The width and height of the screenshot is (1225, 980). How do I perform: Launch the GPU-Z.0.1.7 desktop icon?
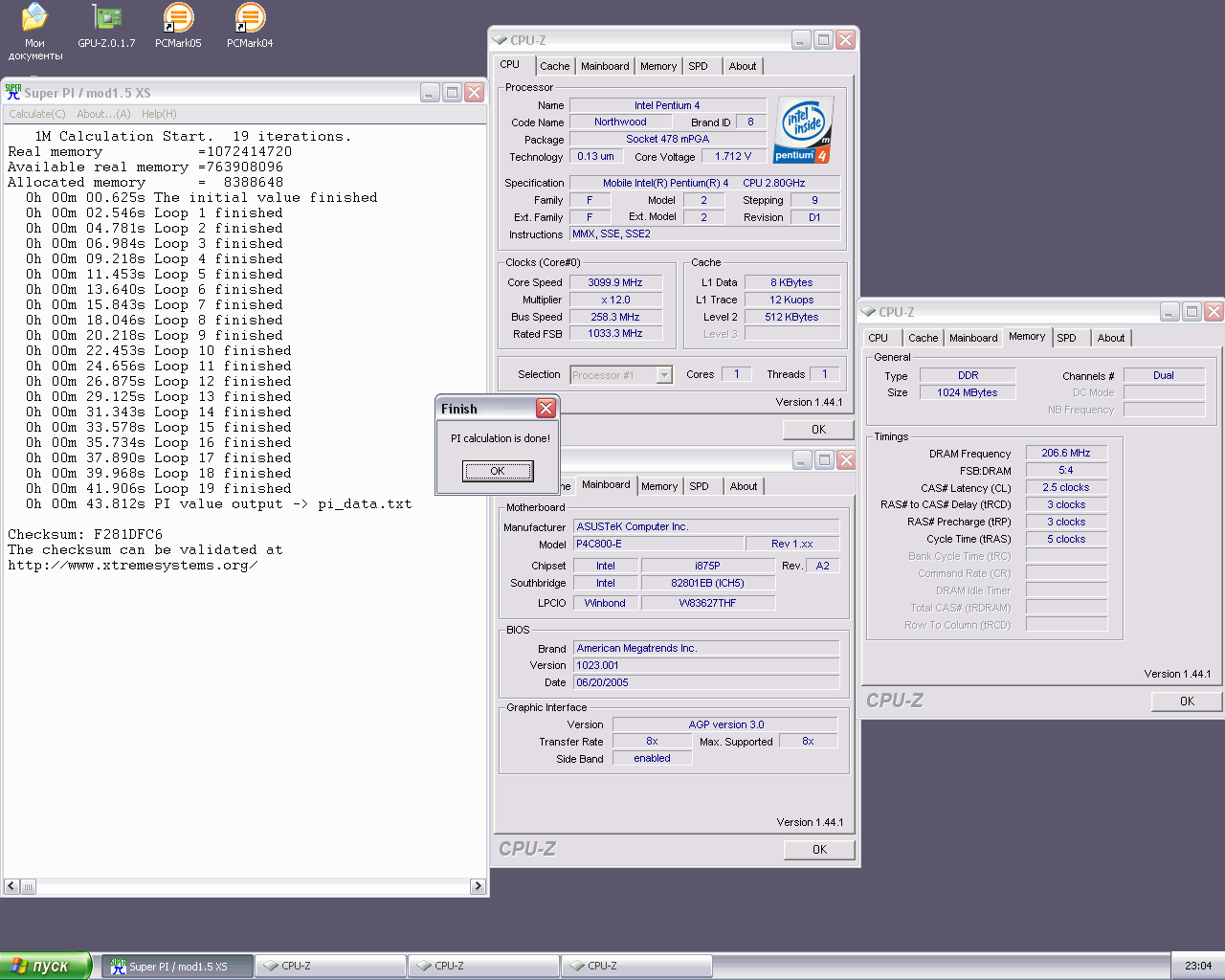click(106, 27)
